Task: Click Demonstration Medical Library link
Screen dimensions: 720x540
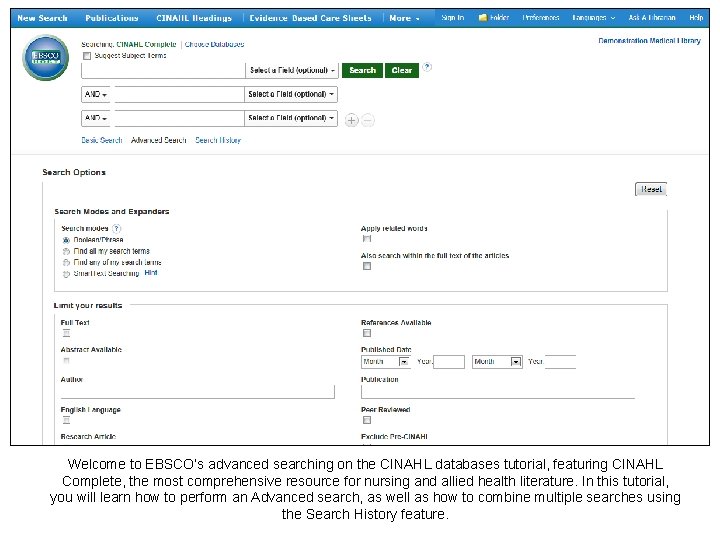Action: 649,40
